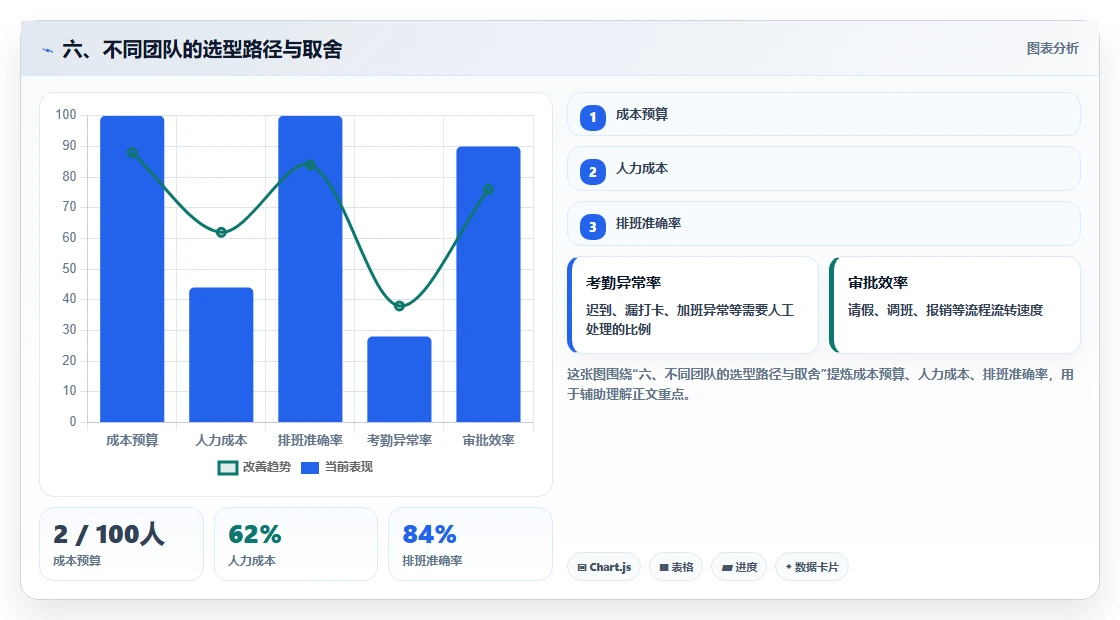The width and height of the screenshot is (1120, 620).
Task: Click the x-axis label 考勤异常率
Action: 399,440
